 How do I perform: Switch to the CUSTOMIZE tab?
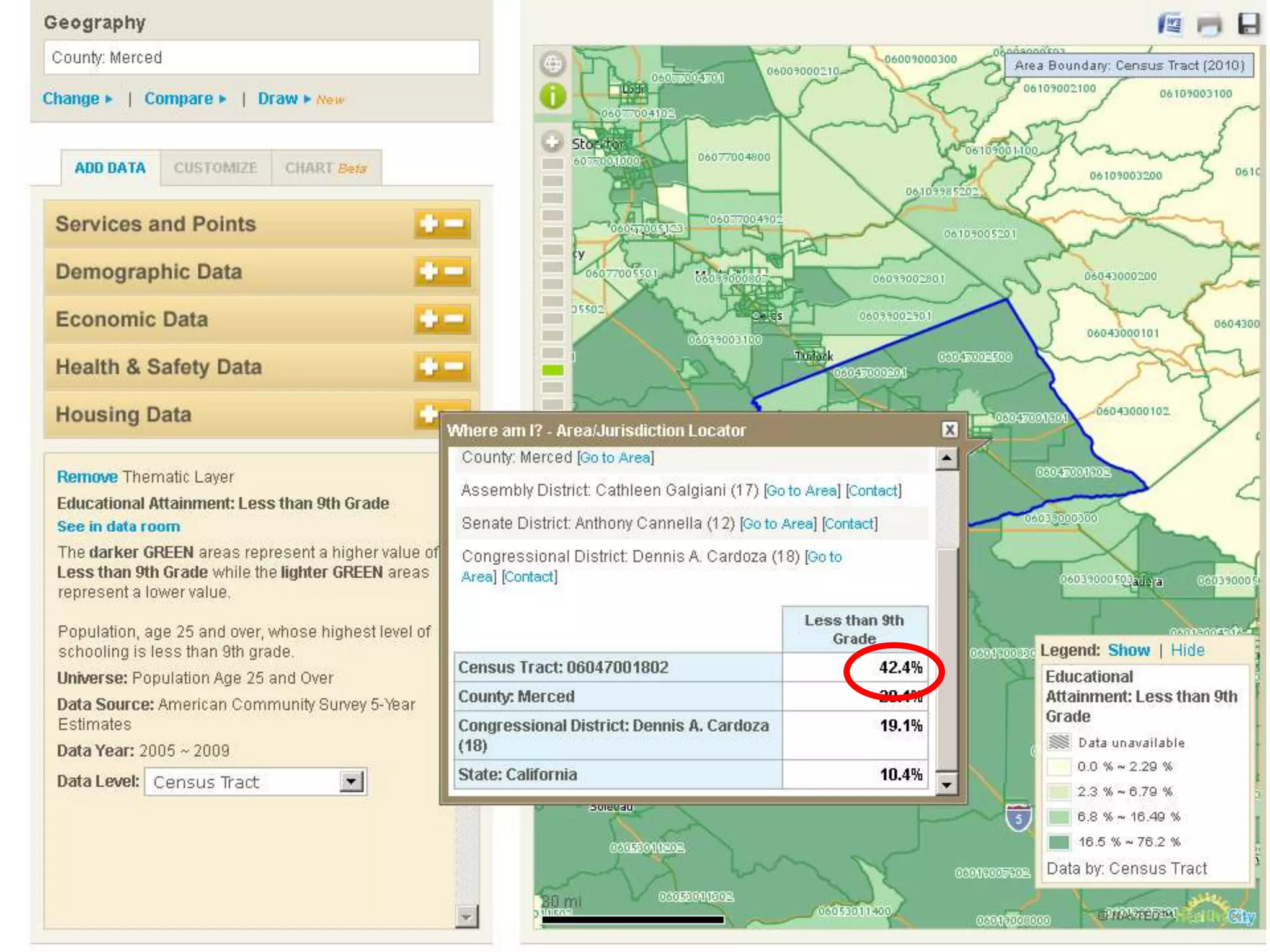pos(215,168)
